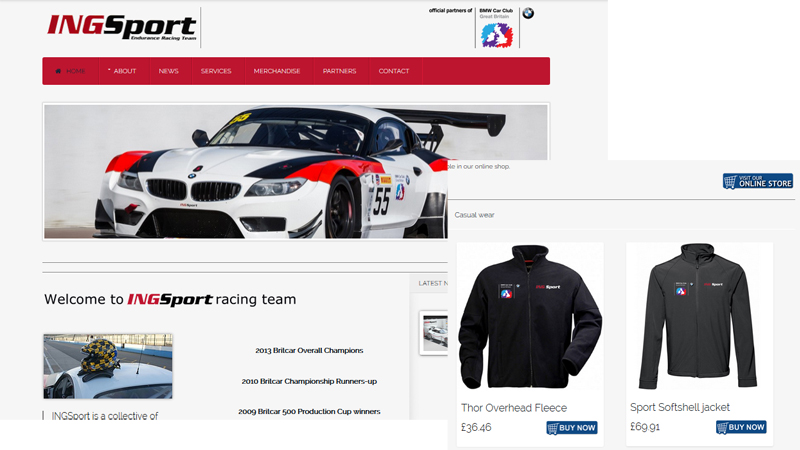Open the MERCHANDISE page

tap(277, 71)
